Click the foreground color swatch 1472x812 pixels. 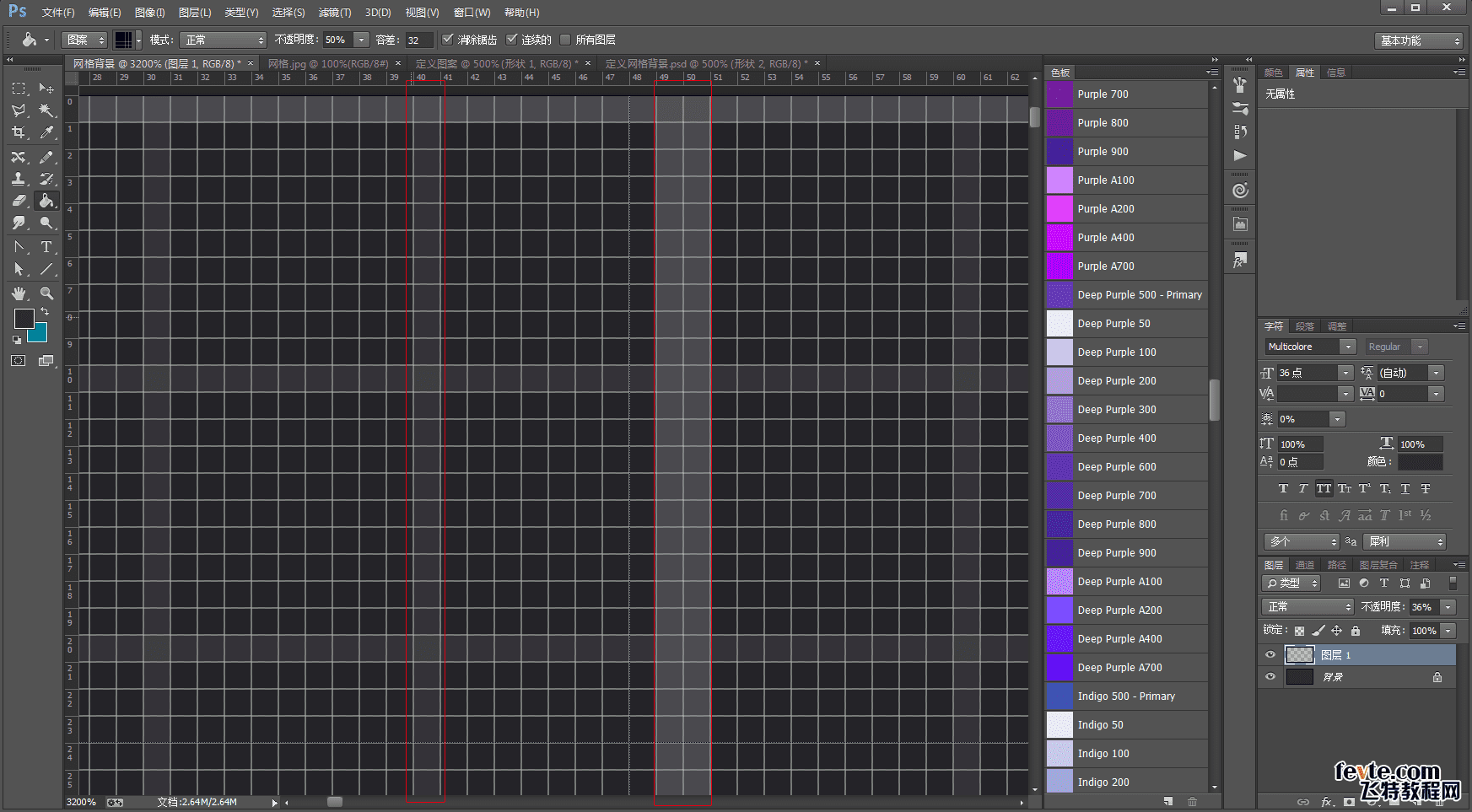(x=24, y=318)
